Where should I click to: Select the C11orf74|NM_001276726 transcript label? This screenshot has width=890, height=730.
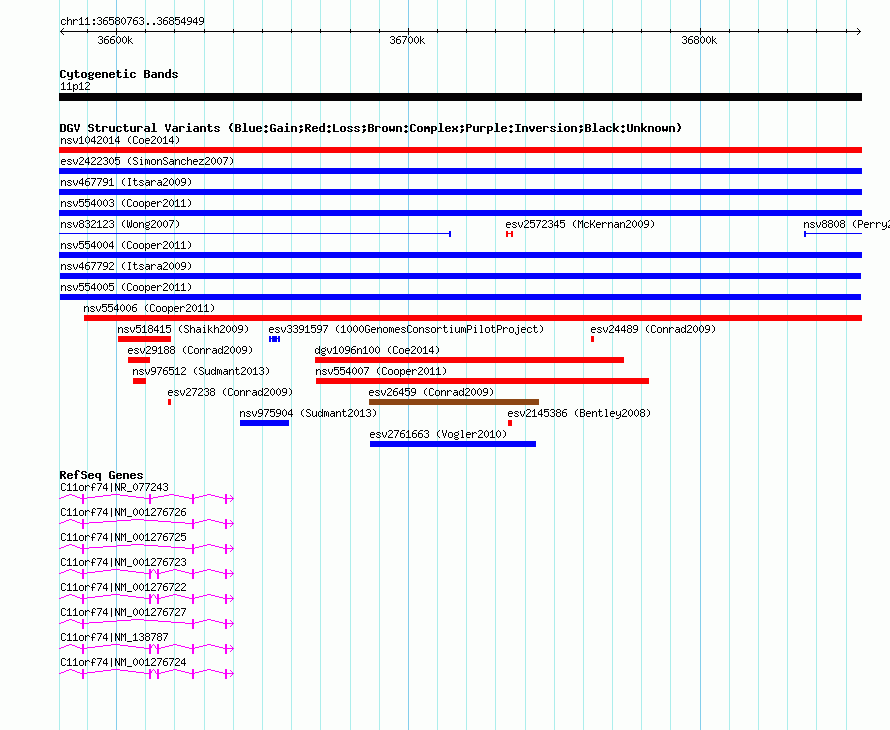(123, 513)
